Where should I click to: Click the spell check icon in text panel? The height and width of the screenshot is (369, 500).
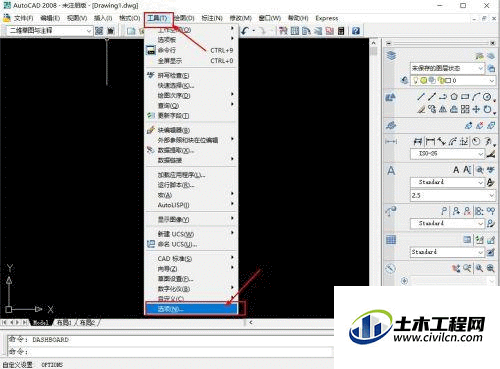tap(490, 170)
